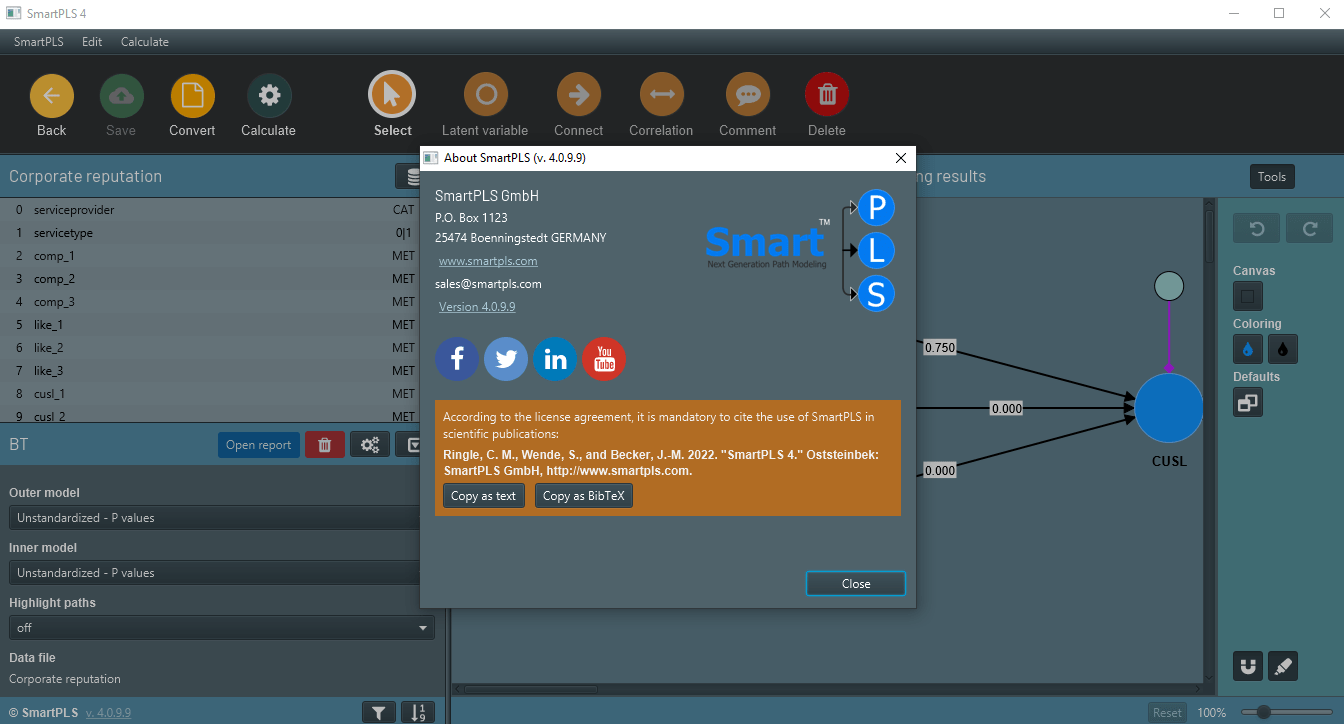
Task: Follow the www.smartpls.com link
Action: 488,261
